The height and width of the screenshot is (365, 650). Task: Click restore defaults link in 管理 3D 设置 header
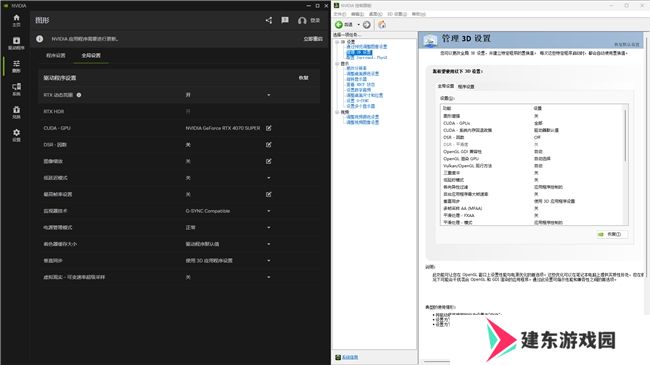click(x=627, y=44)
